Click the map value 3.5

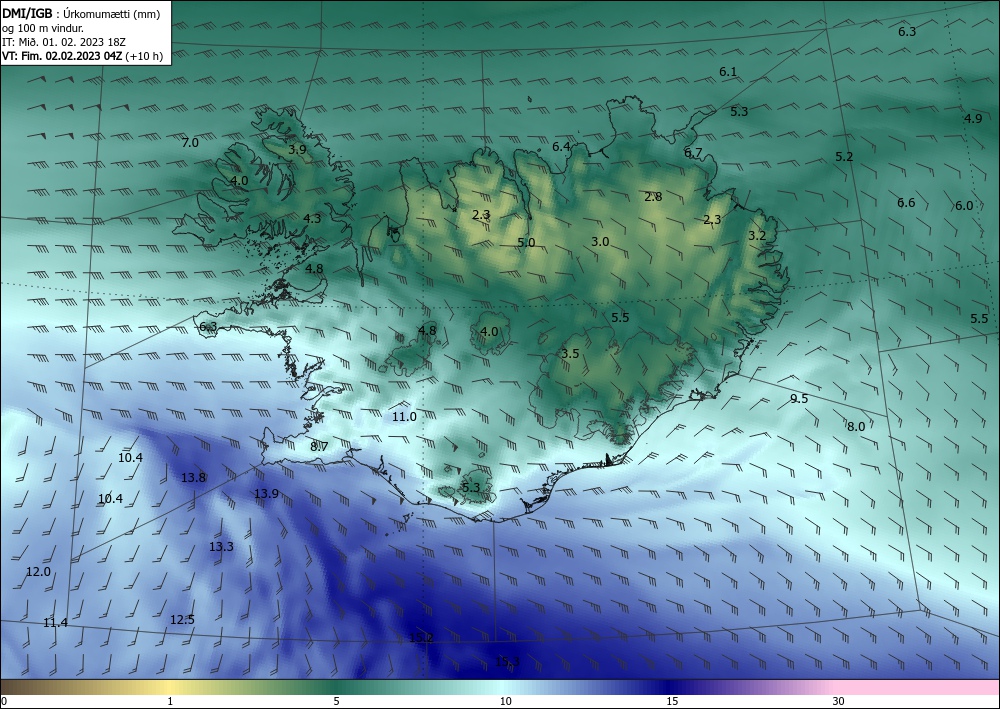click(570, 353)
